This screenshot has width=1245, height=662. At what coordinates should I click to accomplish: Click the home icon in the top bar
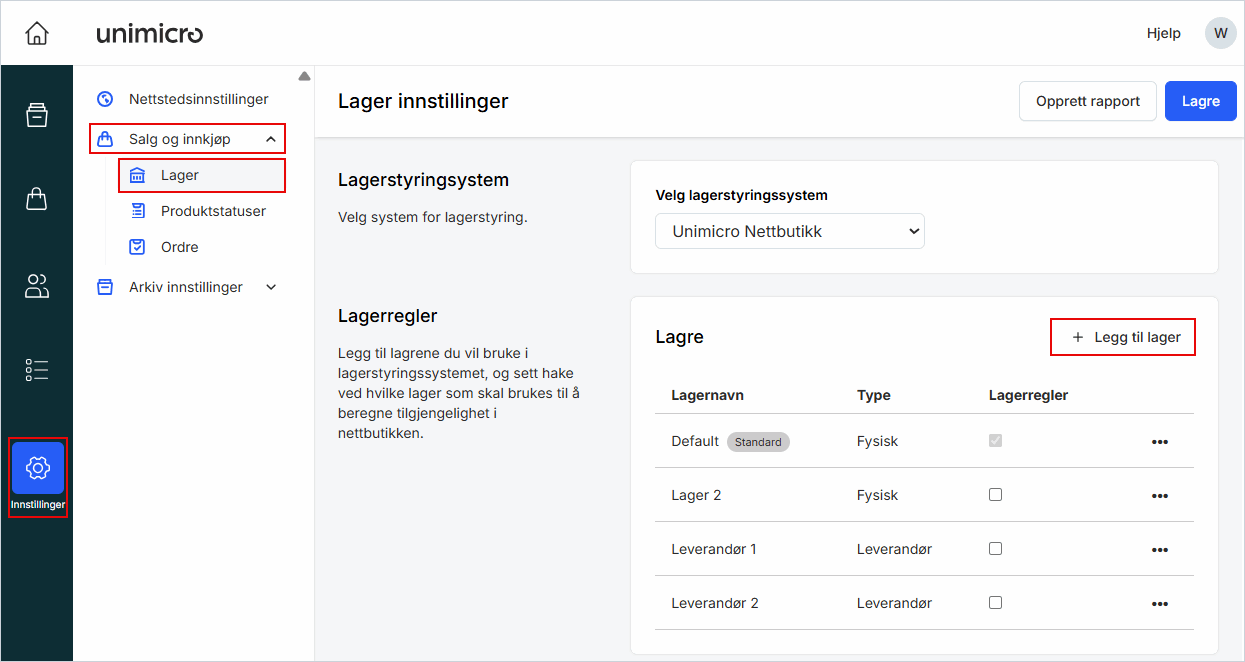point(36,32)
